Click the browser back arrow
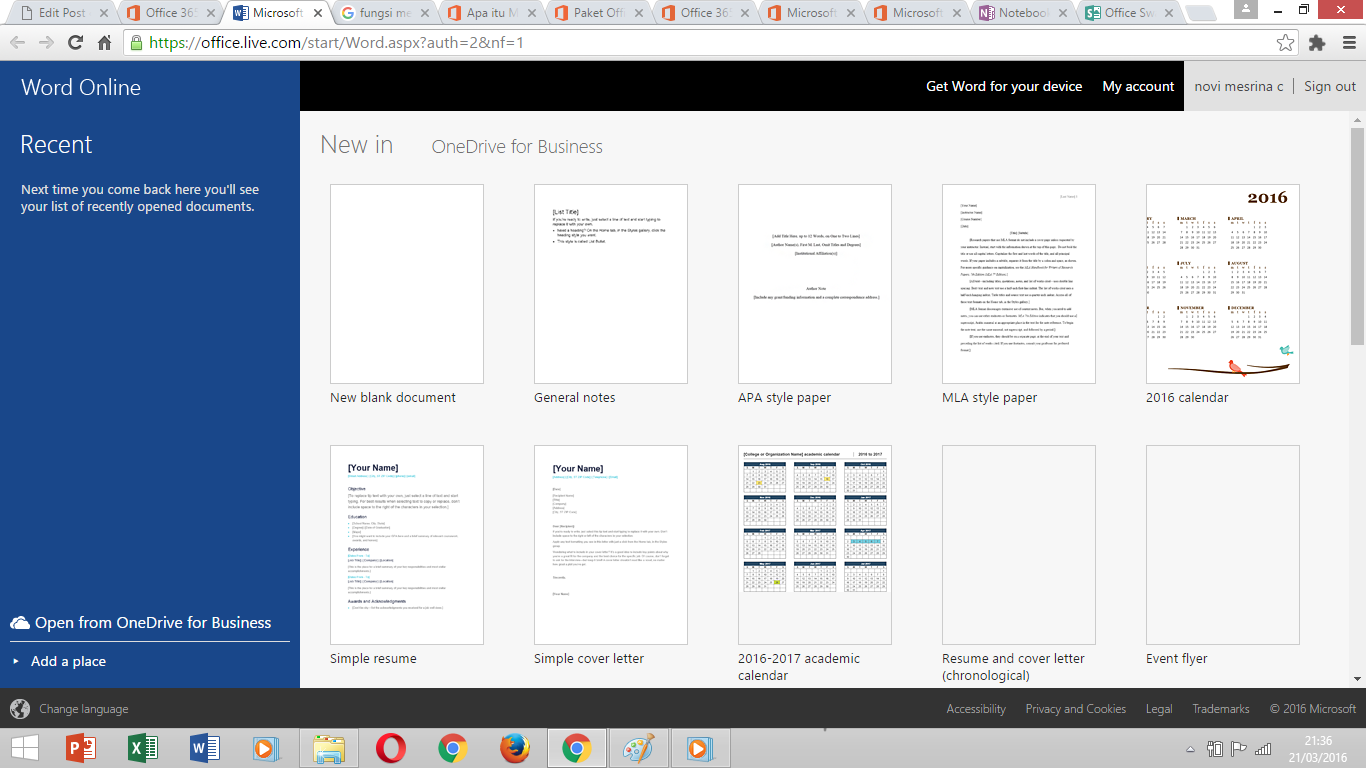The width and height of the screenshot is (1366, 768). 18,43
